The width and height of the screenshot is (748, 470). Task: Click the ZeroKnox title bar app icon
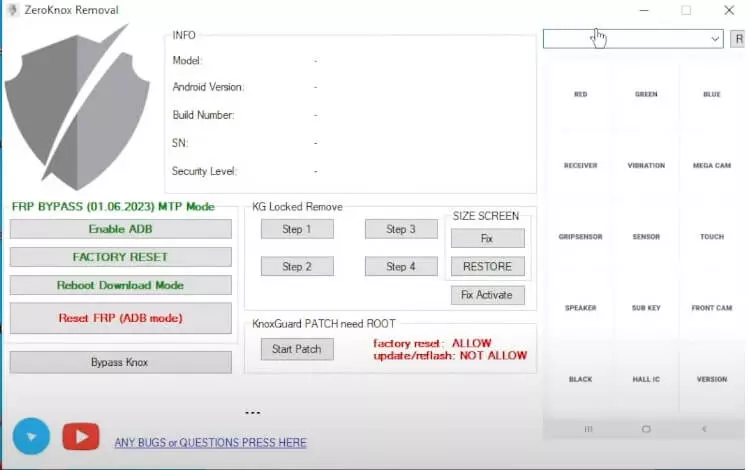click(x=13, y=10)
